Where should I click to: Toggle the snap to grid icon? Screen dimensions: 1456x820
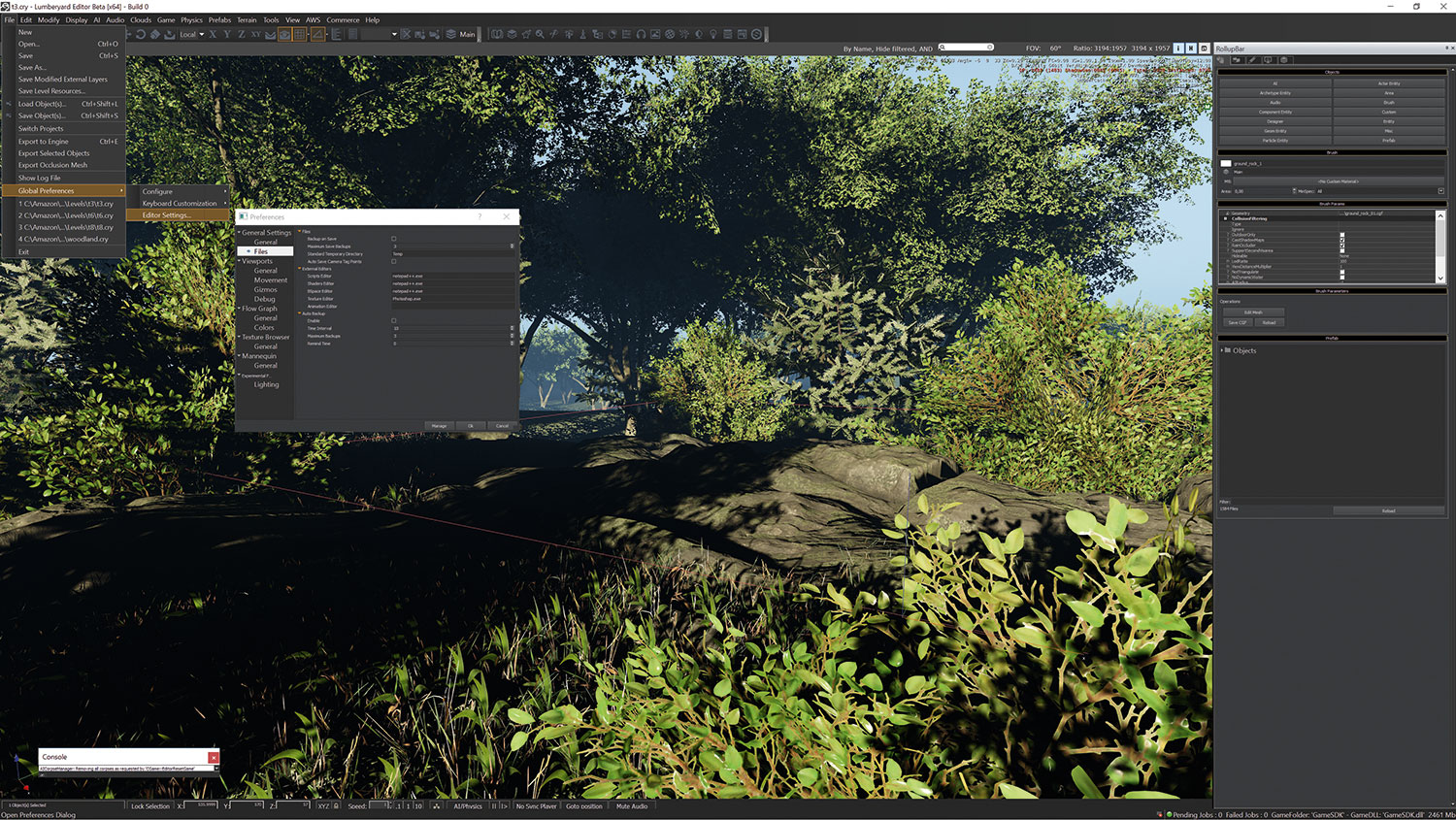[x=300, y=34]
